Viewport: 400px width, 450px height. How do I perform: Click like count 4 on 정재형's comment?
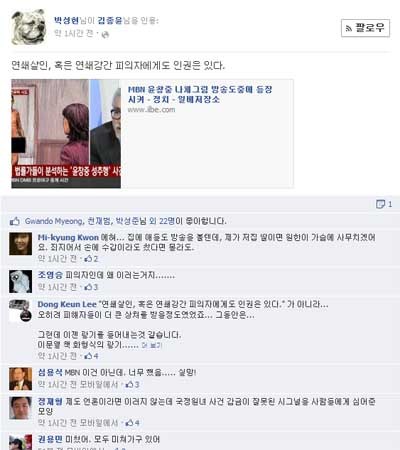[132, 423]
